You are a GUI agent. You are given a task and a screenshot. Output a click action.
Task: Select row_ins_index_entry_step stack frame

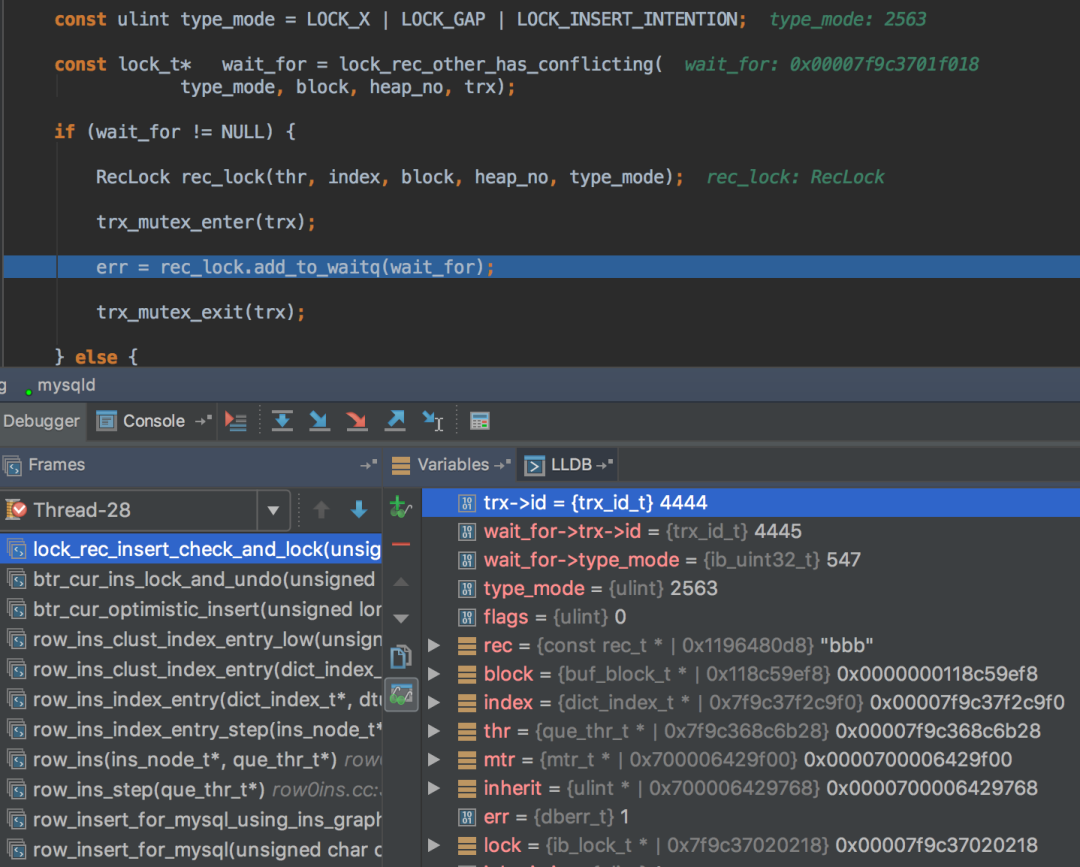(191, 729)
